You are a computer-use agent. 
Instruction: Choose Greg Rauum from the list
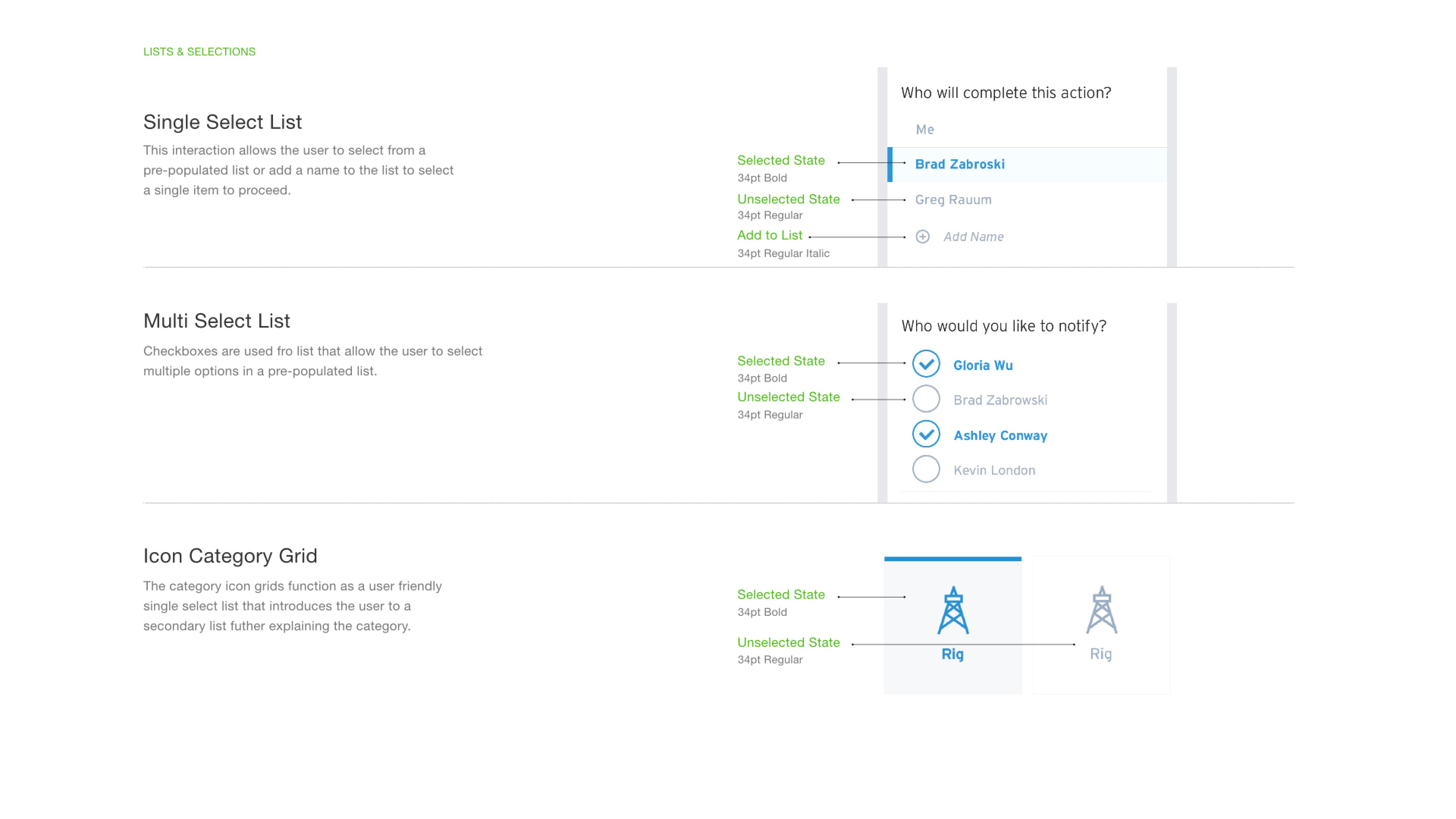953,200
